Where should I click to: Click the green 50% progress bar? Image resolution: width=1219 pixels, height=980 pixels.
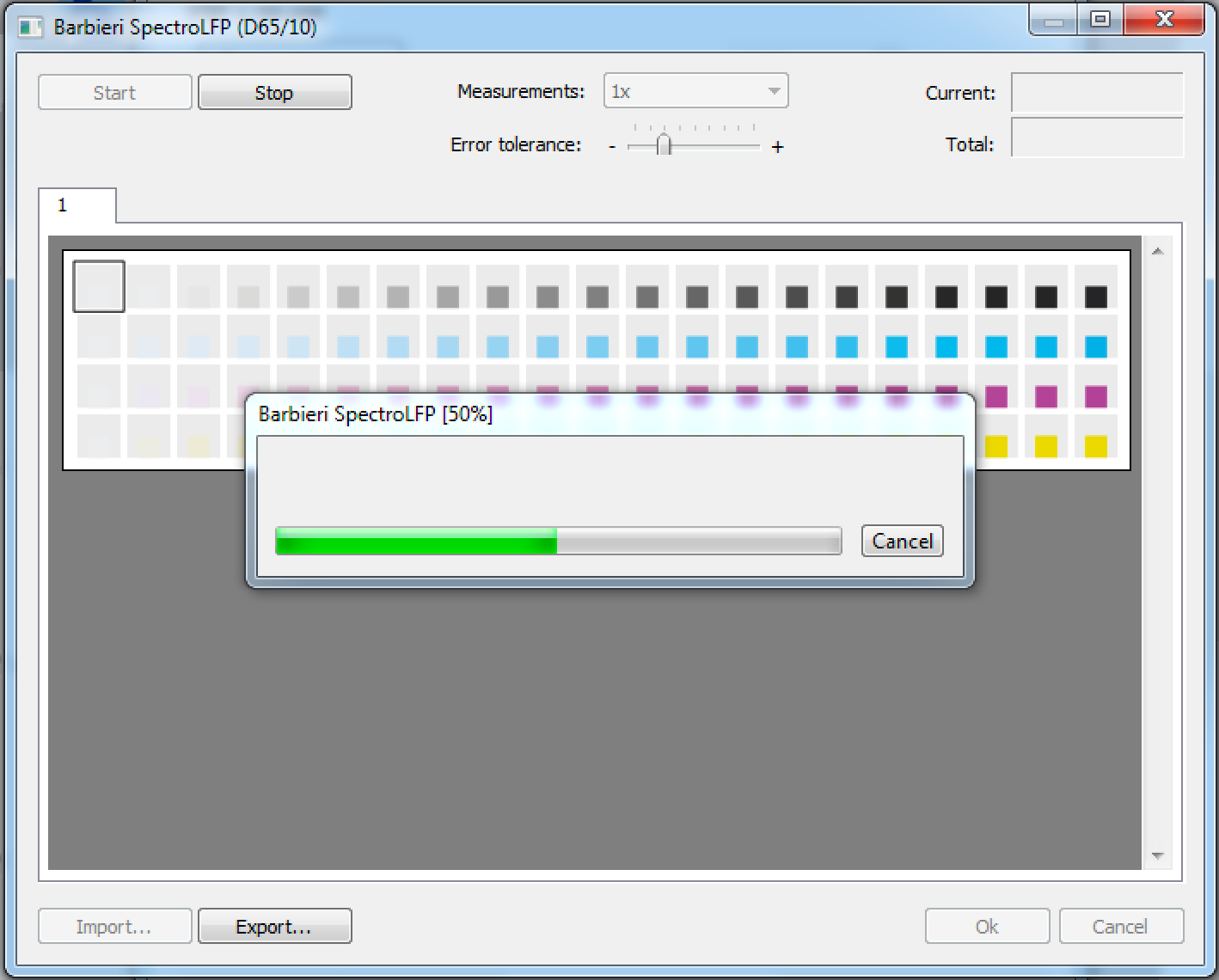tap(558, 541)
